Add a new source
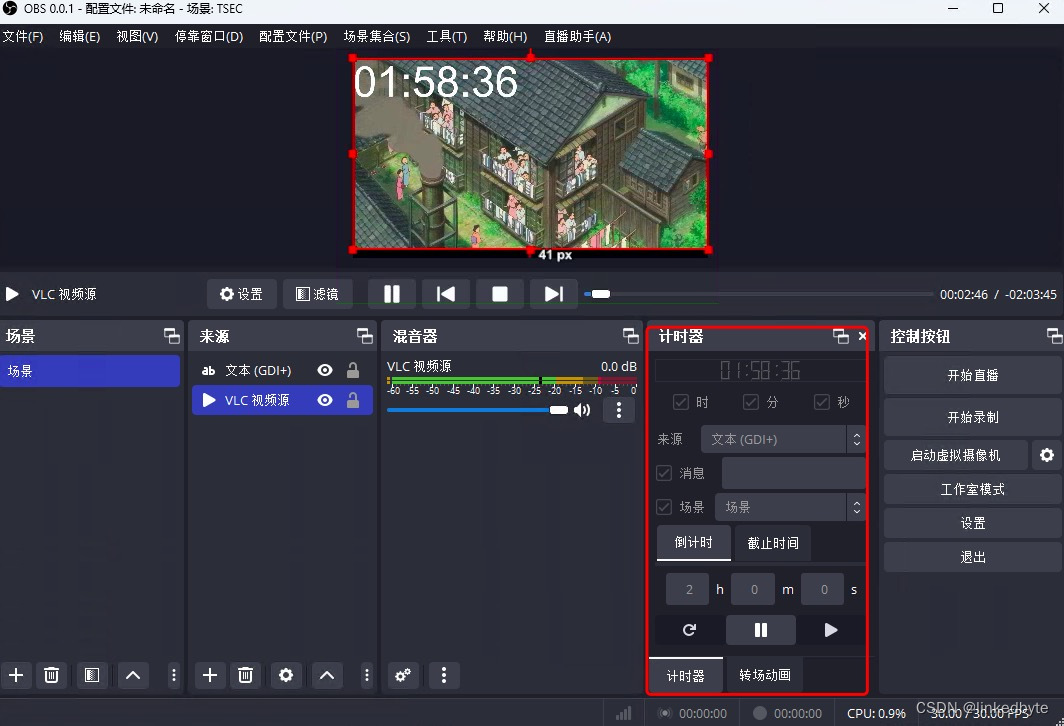This screenshot has width=1064, height=726. point(210,675)
